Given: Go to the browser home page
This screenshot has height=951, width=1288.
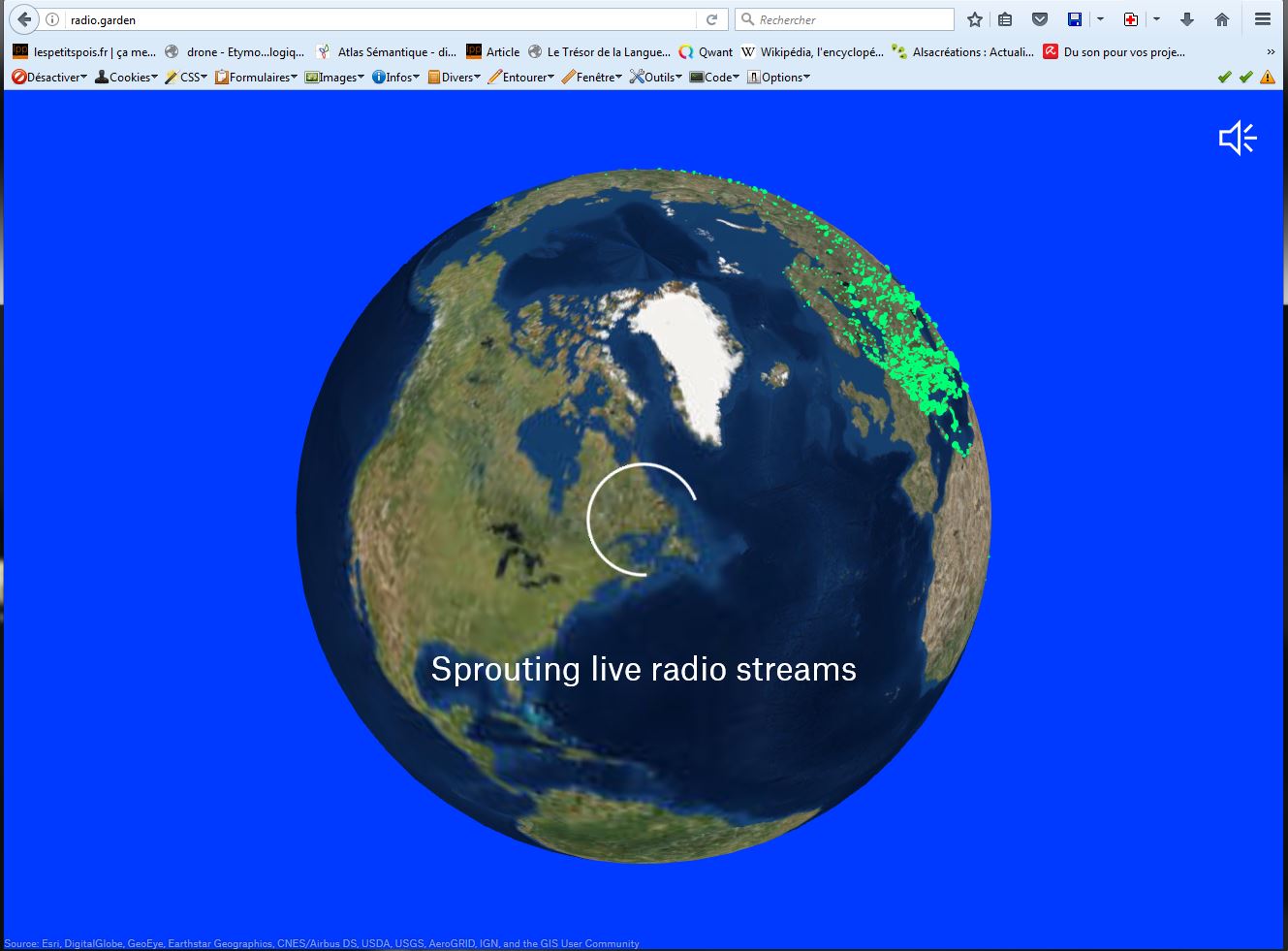Looking at the screenshot, I should point(1222,19).
